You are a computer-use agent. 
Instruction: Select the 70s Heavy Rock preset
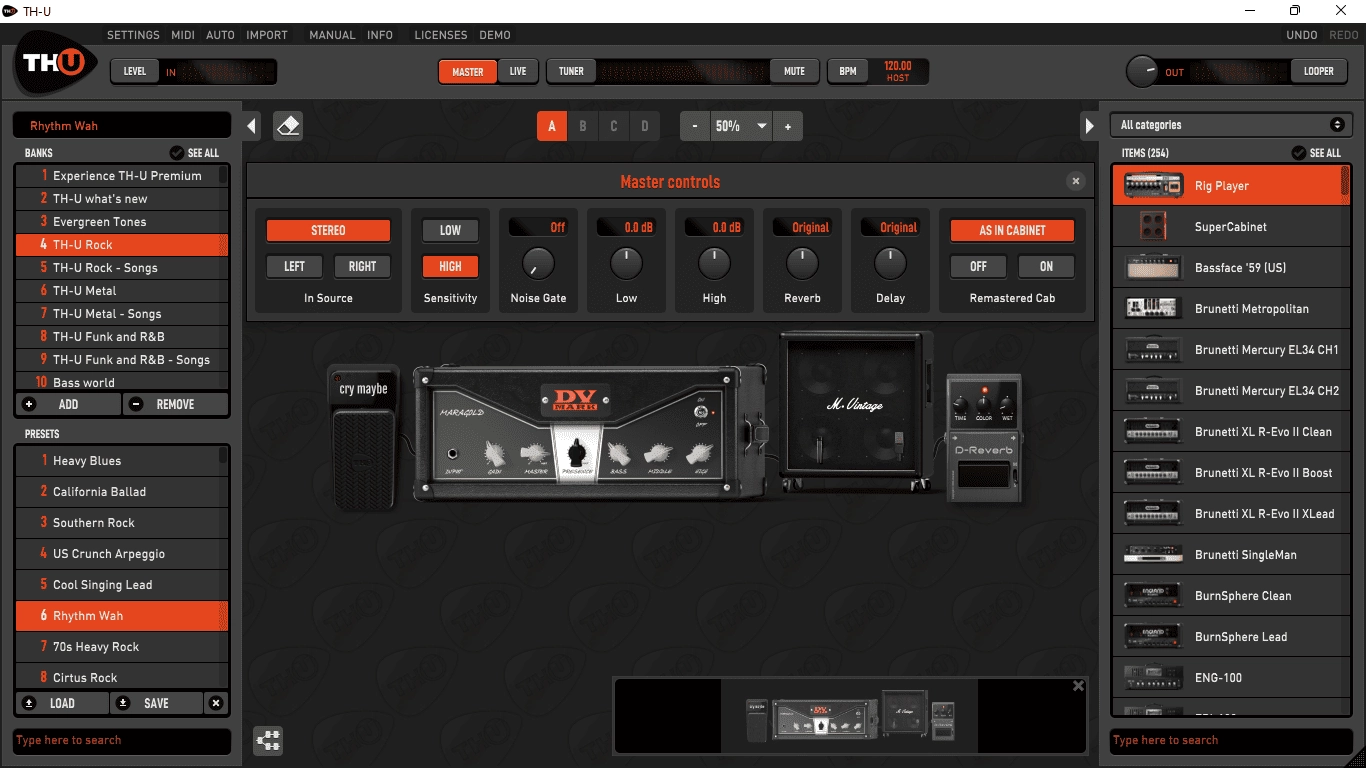click(122, 646)
